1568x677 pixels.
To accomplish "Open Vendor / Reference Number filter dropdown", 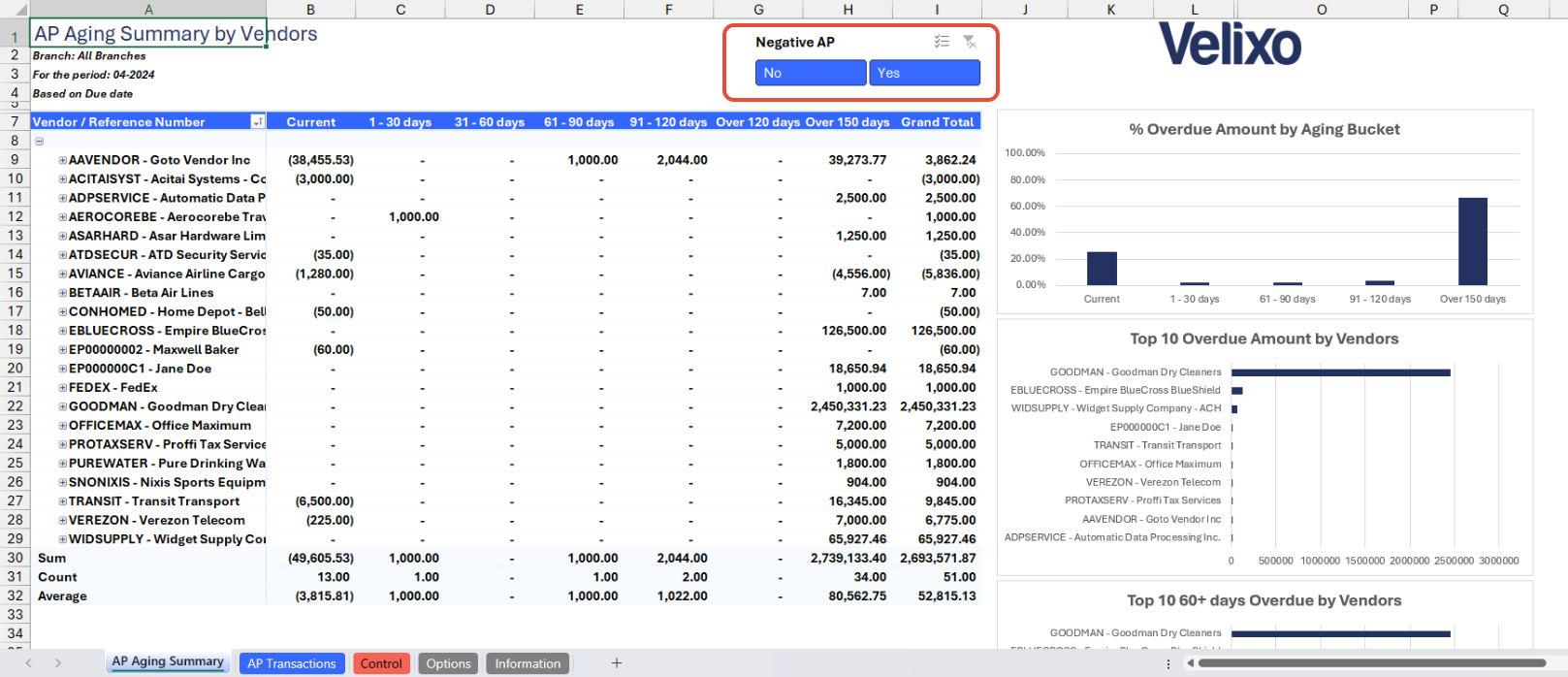I will [x=257, y=122].
